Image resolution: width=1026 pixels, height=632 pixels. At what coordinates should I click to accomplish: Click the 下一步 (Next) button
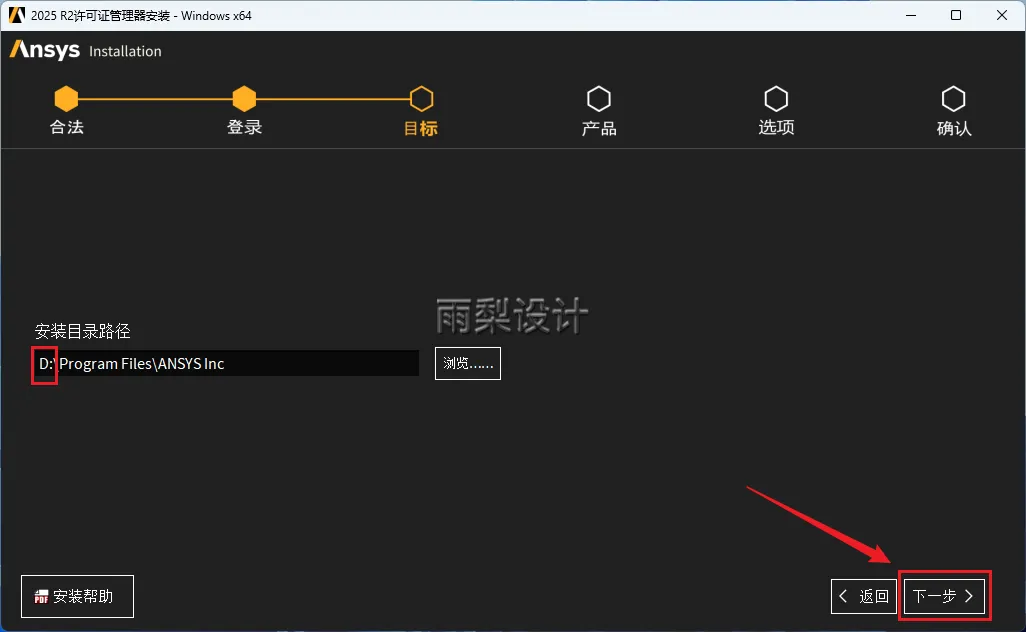(944, 596)
